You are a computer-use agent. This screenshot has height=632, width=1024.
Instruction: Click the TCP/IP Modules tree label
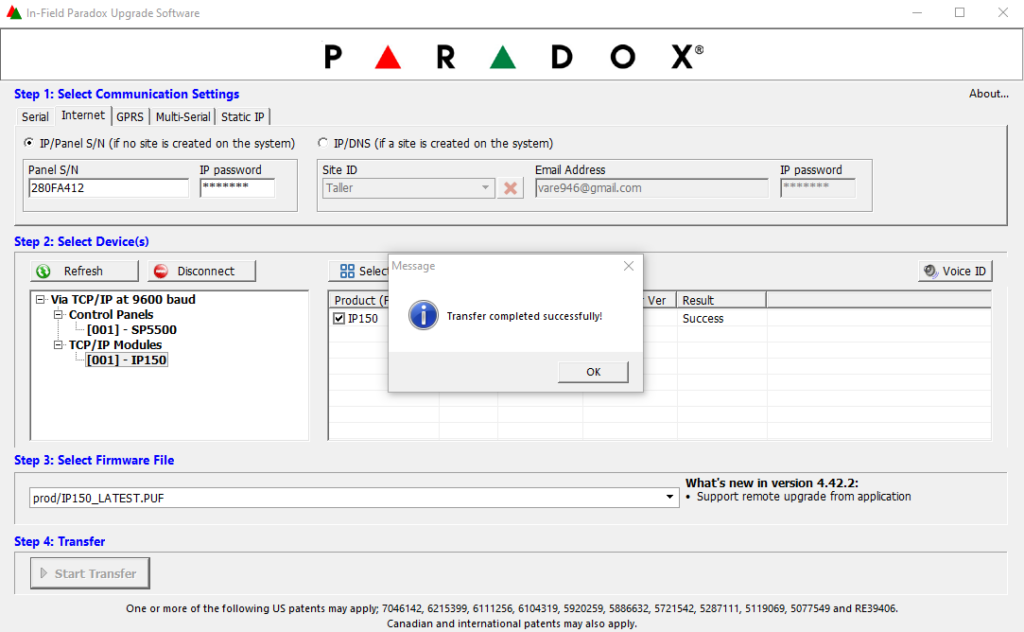tap(115, 345)
